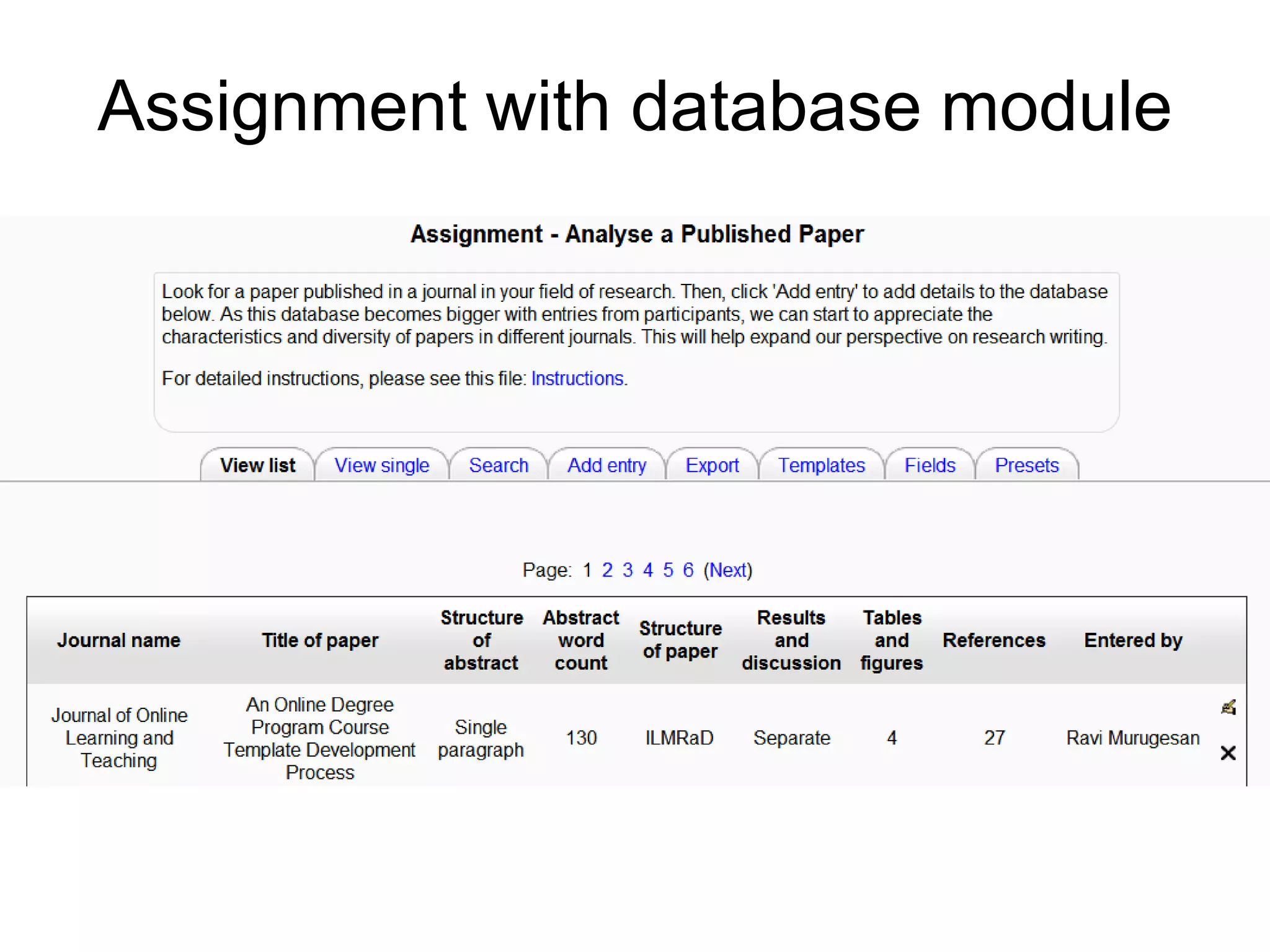This screenshot has height=952, width=1270.
Task: Click the name Ravi Murugesan
Action: click(x=1133, y=738)
